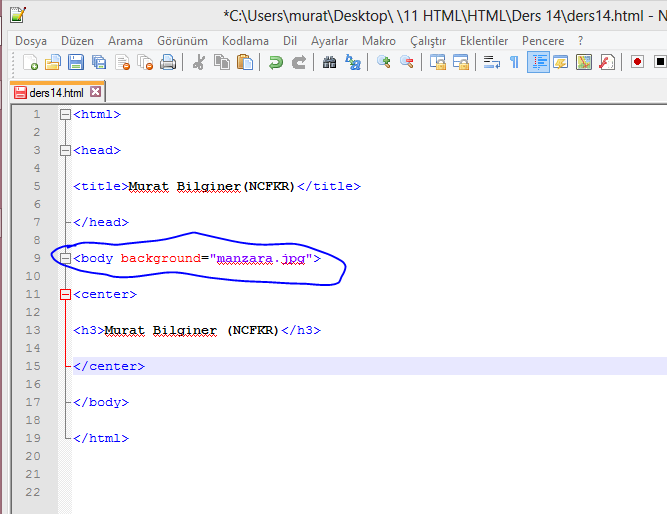Click the <title> opening tag text
The height and width of the screenshot is (514, 667).
pyautogui.click(x=101, y=186)
